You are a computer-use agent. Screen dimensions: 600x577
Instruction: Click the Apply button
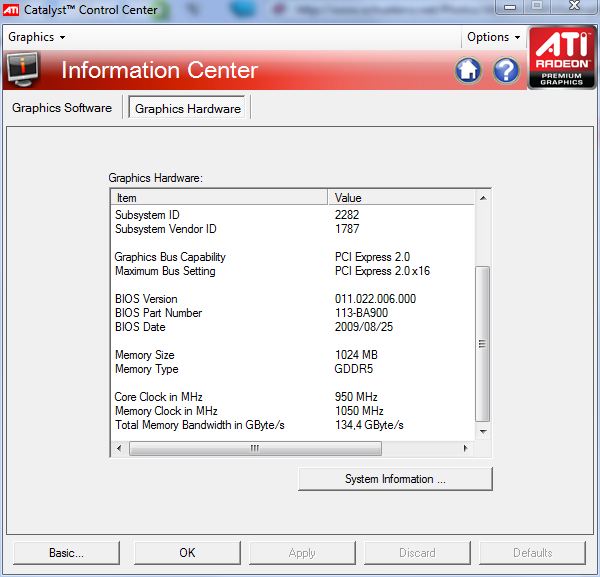(302, 553)
